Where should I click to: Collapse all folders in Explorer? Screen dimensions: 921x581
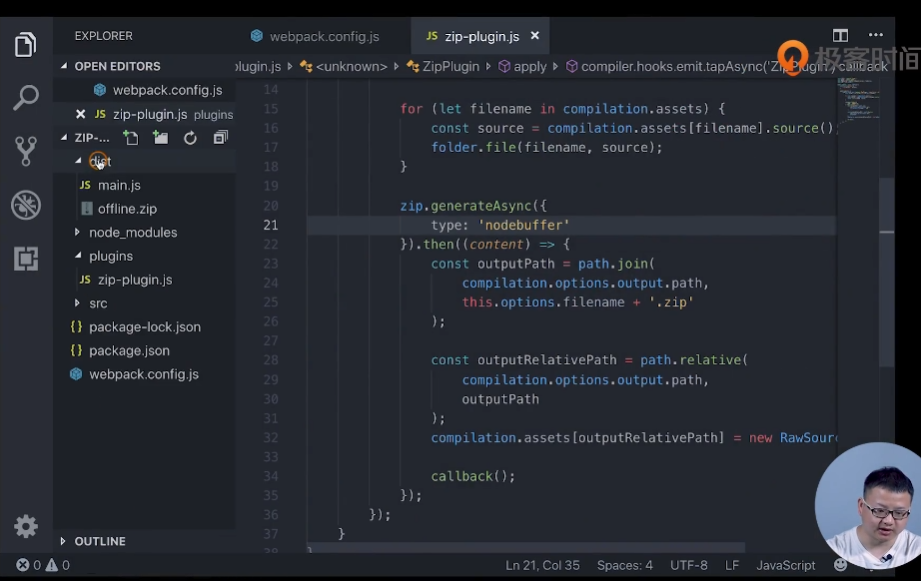pyautogui.click(x=220, y=138)
